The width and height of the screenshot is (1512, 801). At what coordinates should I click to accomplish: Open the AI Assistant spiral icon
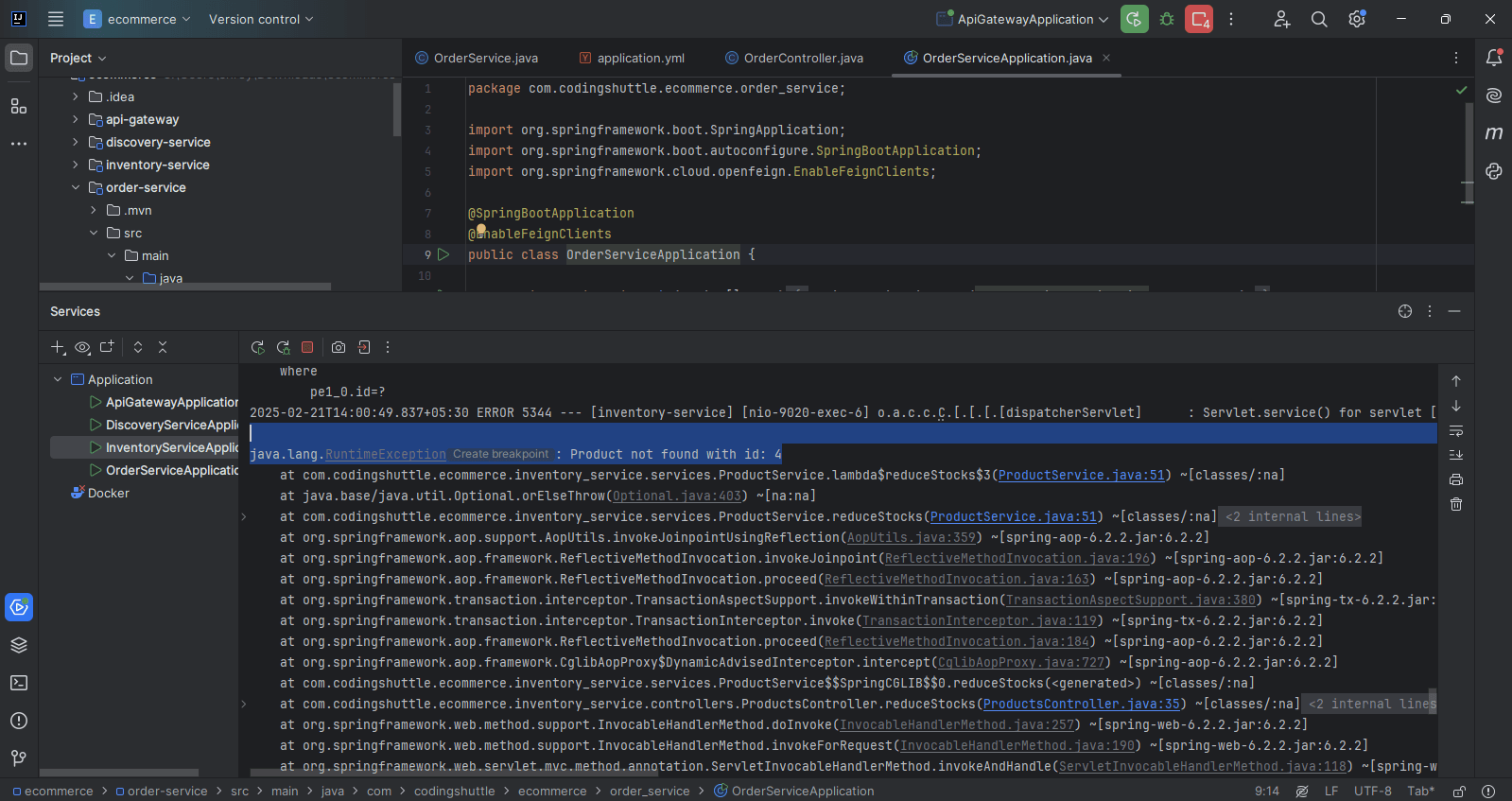tap(1494, 96)
